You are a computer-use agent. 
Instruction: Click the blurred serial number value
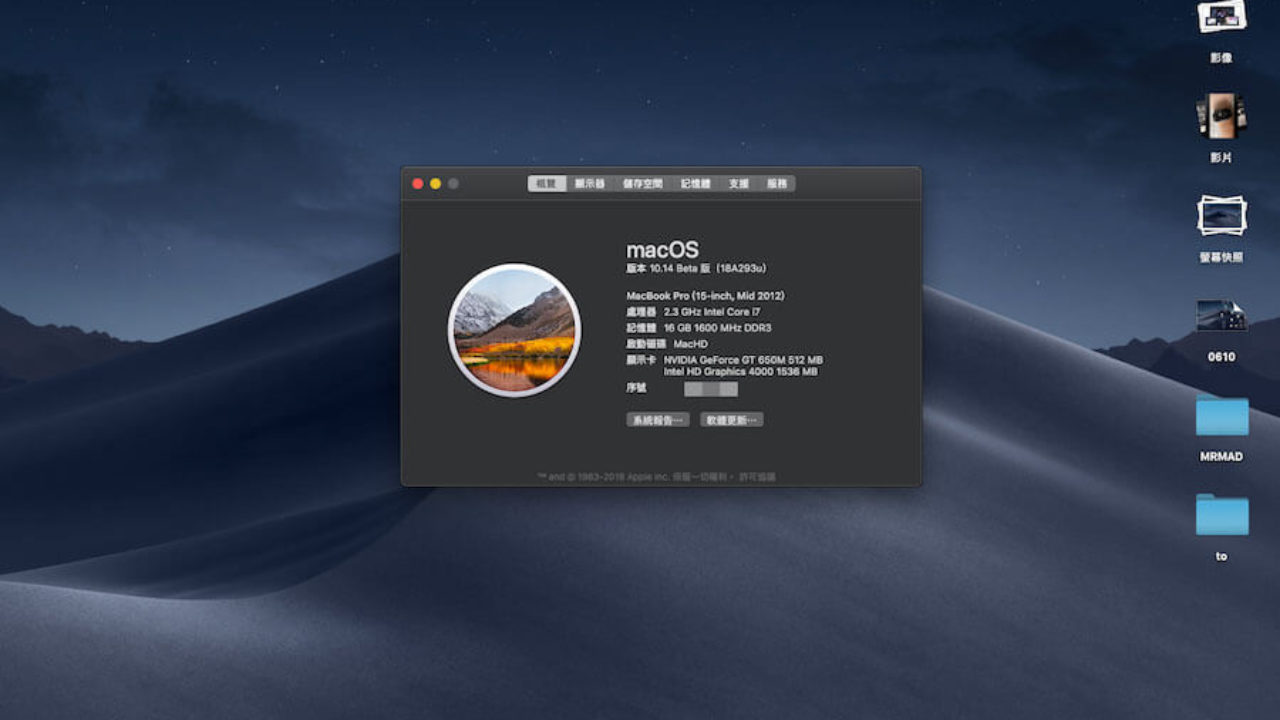point(711,389)
